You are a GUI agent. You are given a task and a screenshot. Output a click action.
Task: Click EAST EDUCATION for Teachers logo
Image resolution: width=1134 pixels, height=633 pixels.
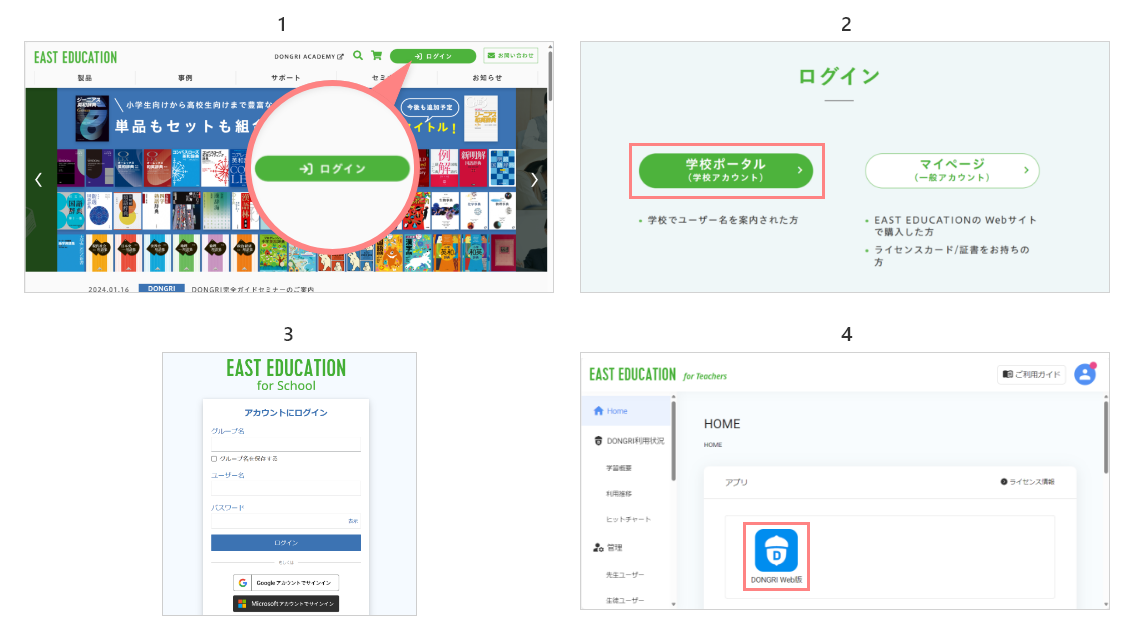[657, 374]
